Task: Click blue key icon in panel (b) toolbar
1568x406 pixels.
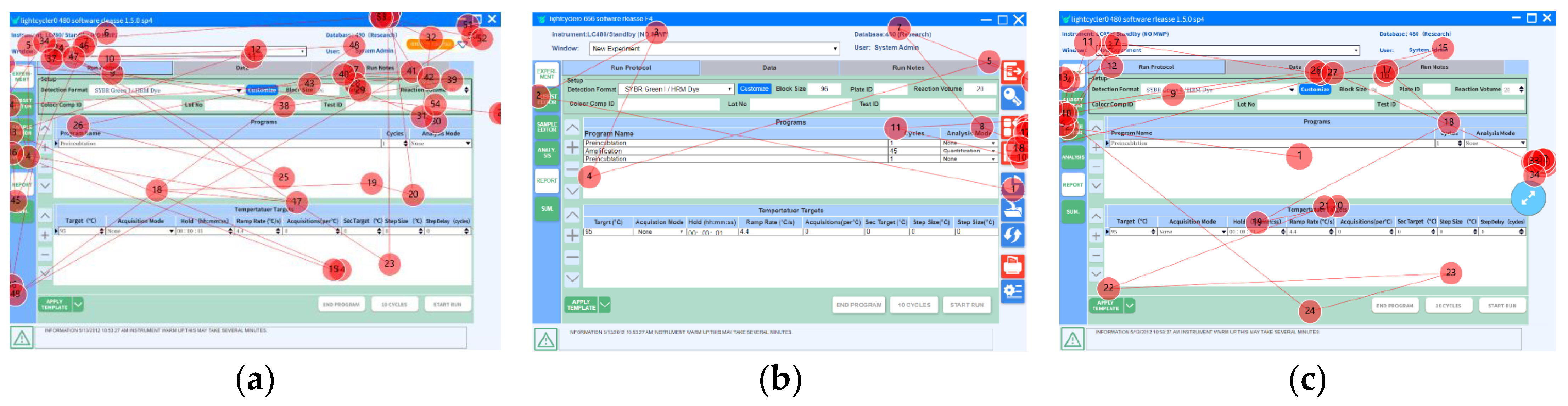Action: point(1012,98)
